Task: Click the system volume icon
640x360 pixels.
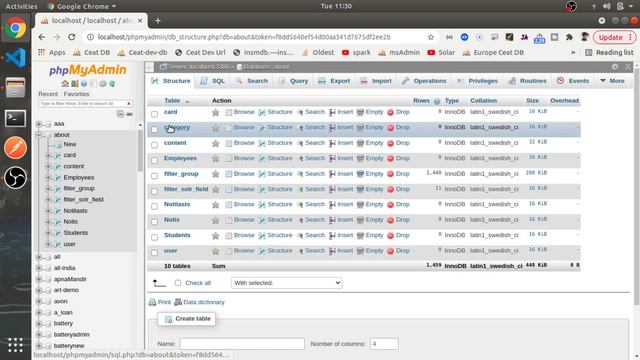Action: point(607,6)
